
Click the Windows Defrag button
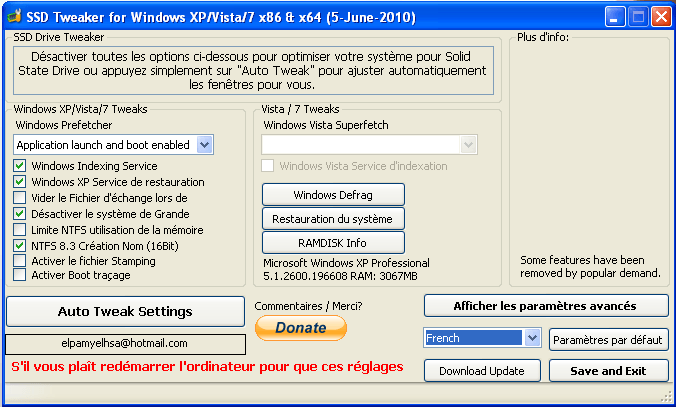coord(333,195)
